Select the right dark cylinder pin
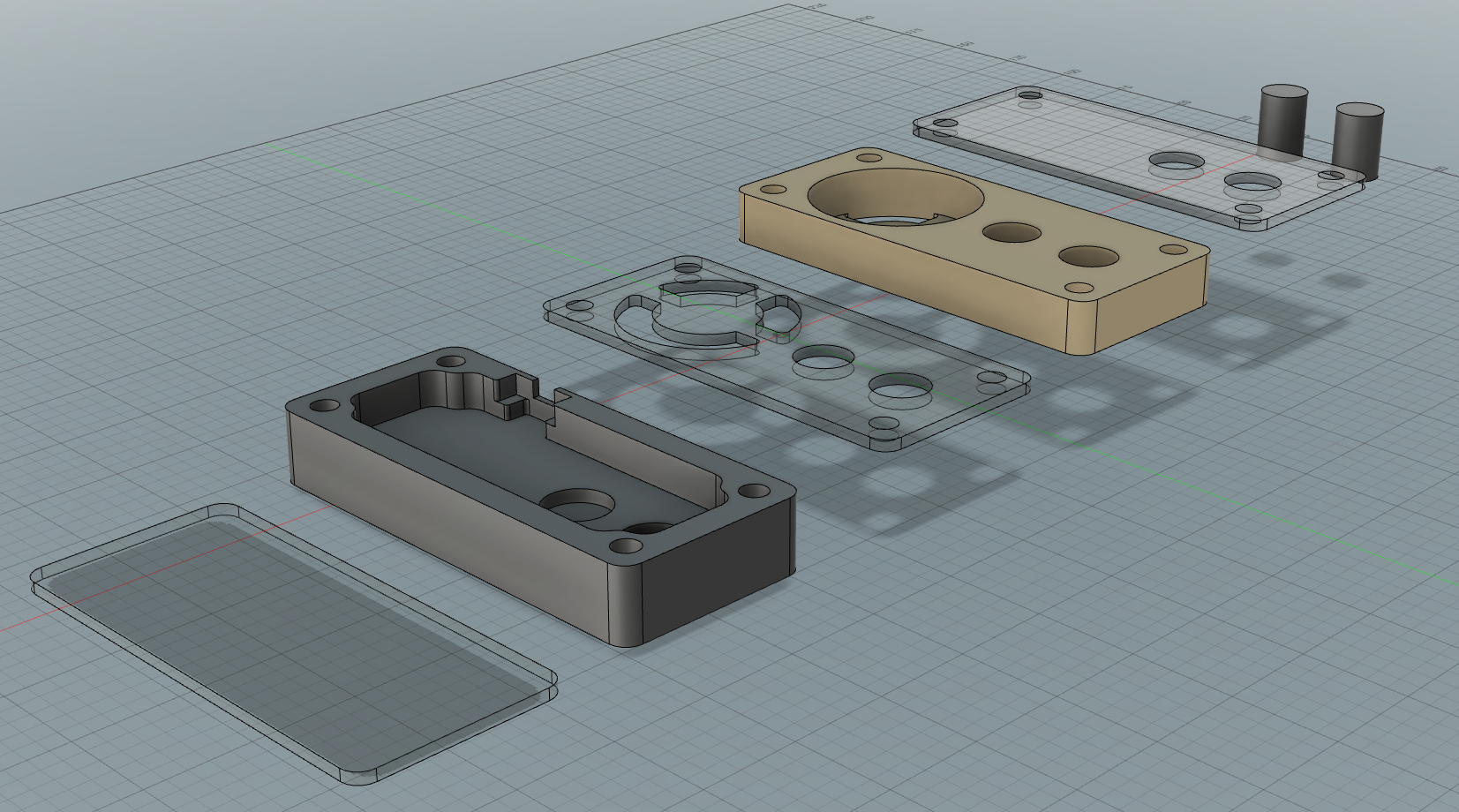This screenshot has width=1459, height=812. [x=1357, y=141]
